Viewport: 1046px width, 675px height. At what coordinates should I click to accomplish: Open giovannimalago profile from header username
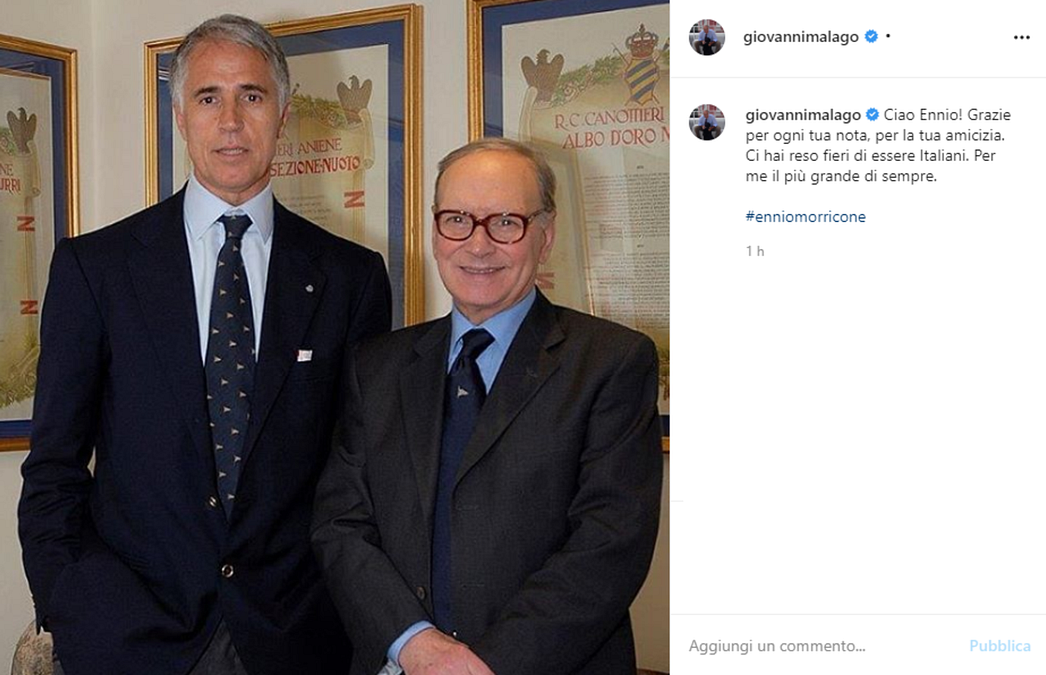point(801,37)
